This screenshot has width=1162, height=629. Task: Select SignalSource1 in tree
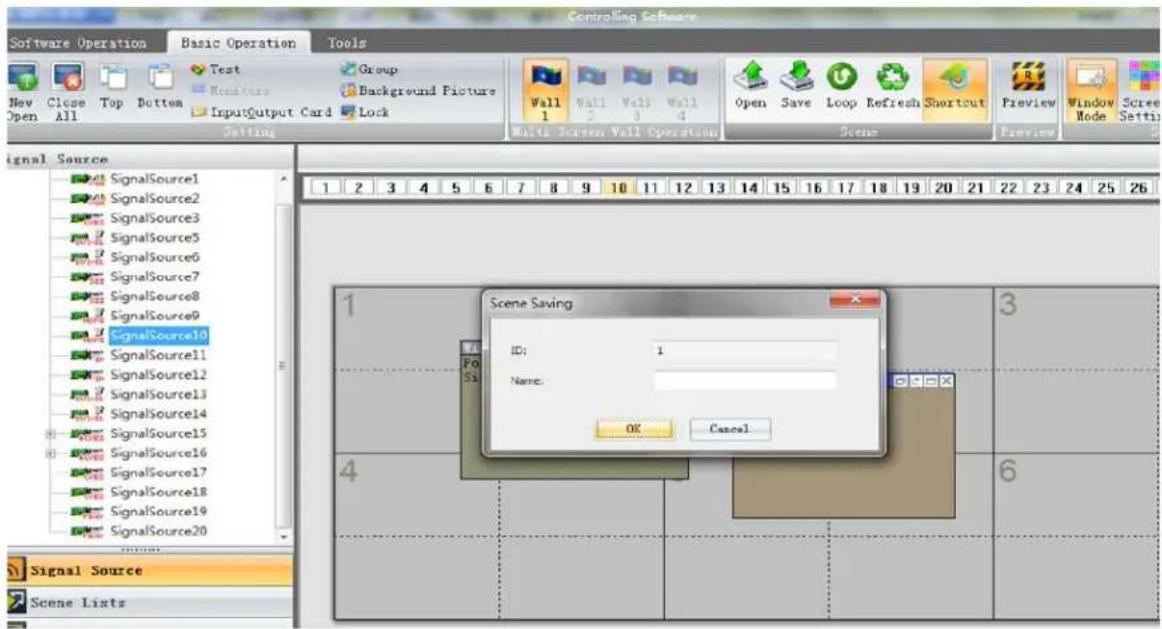tap(154, 179)
